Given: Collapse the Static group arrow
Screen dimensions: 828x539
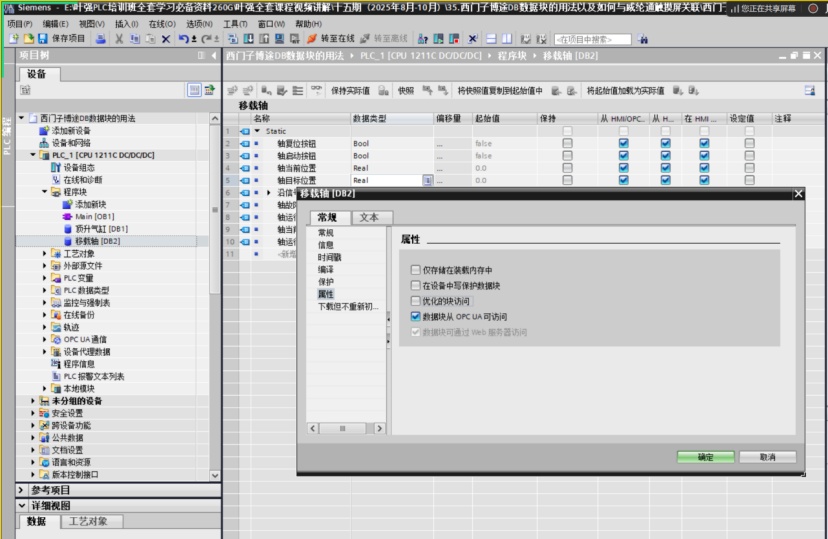Looking at the screenshot, I should [258, 131].
